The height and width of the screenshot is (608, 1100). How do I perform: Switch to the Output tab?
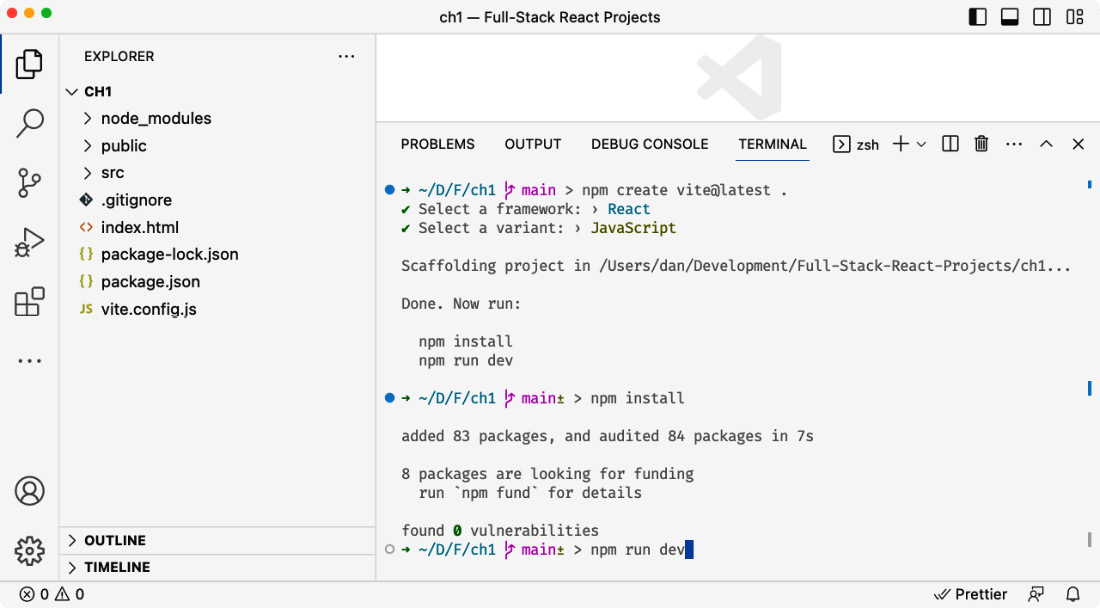tap(532, 144)
